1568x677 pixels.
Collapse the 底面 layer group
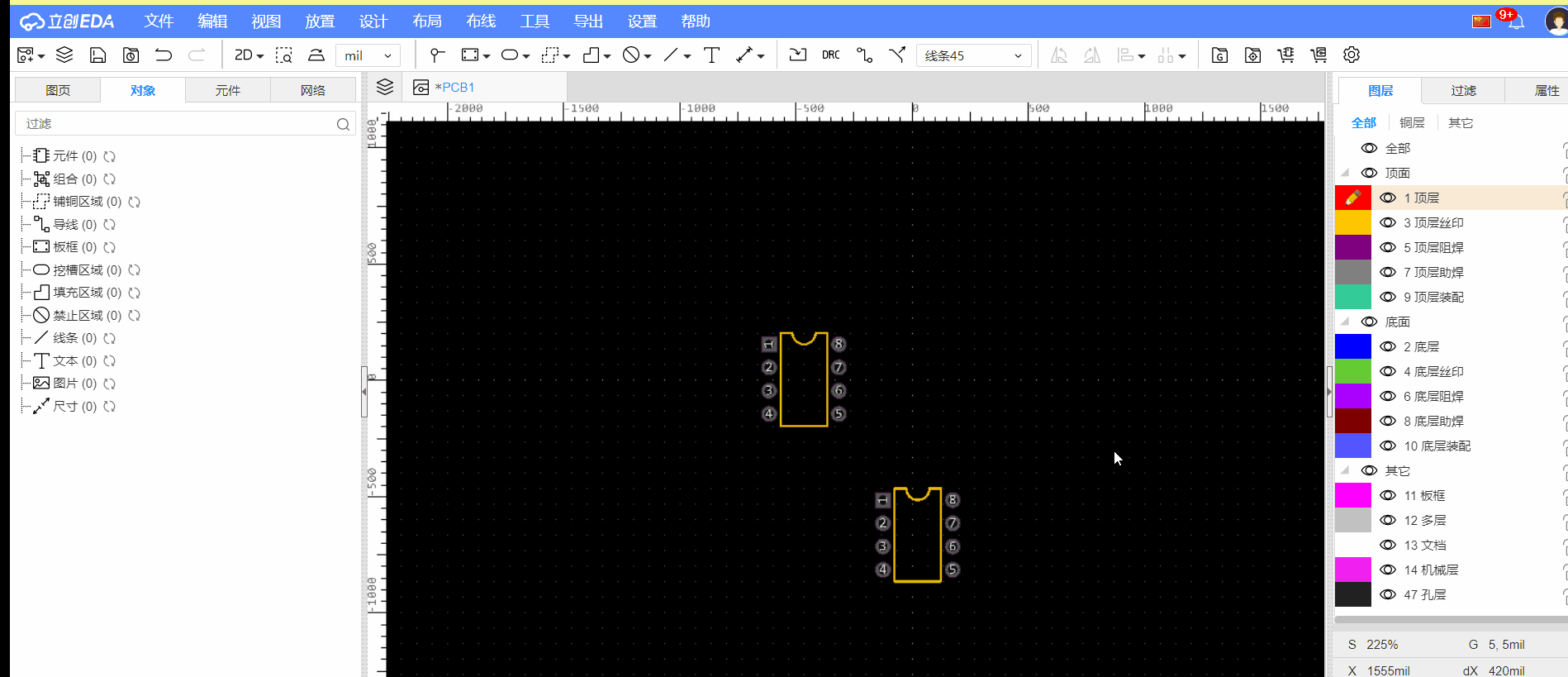pyautogui.click(x=1345, y=322)
